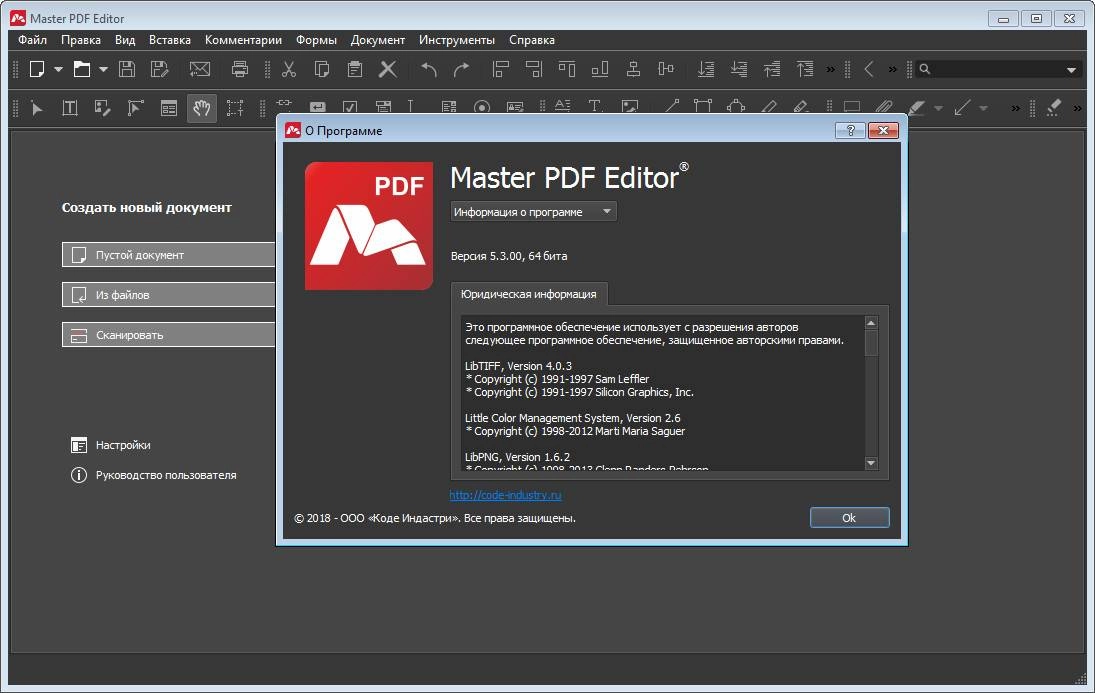Click the Cut scissors icon
This screenshot has width=1095, height=693.
288,69
